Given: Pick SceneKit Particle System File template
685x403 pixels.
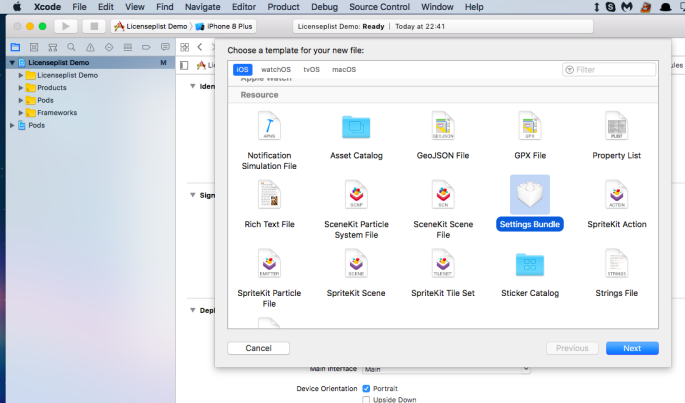Looking at the screenshot, I should pos(356,209).
